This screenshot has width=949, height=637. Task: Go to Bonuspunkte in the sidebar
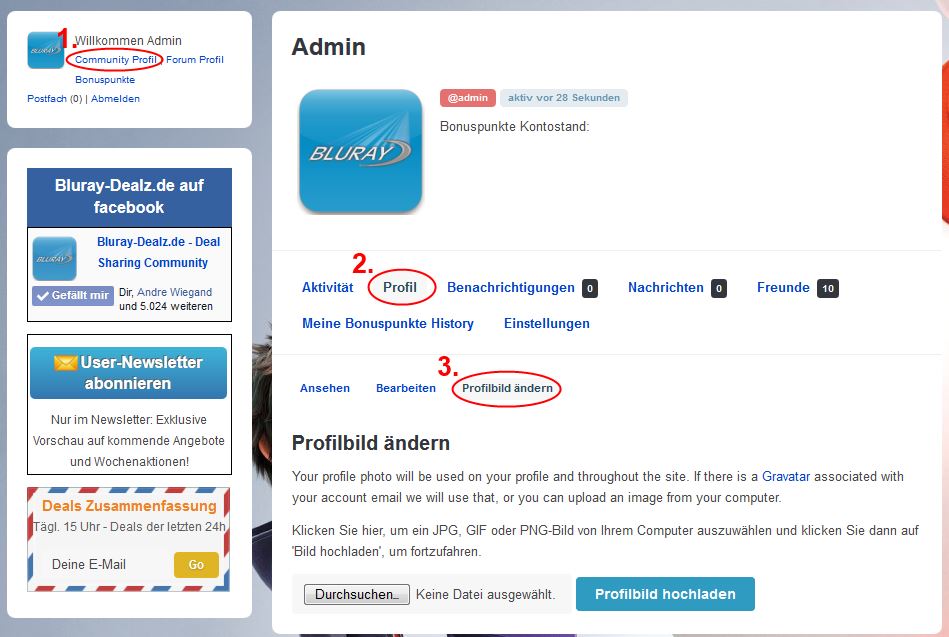[105, 79]
